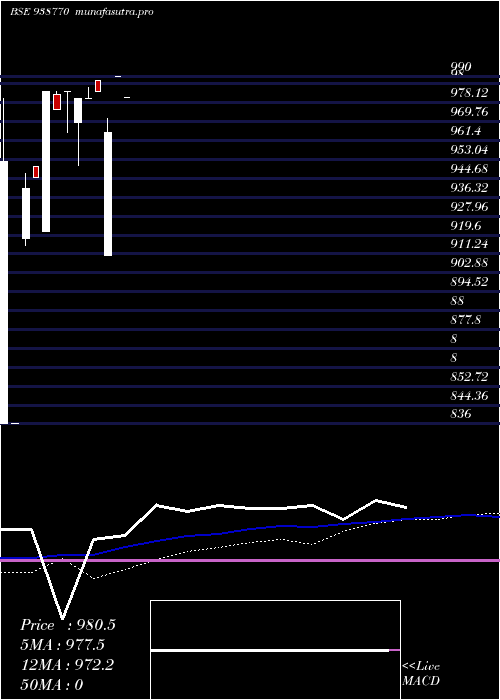Select the 836 price axis label
The width and height of the screenshot is (500, 700).
click(461, 415)
